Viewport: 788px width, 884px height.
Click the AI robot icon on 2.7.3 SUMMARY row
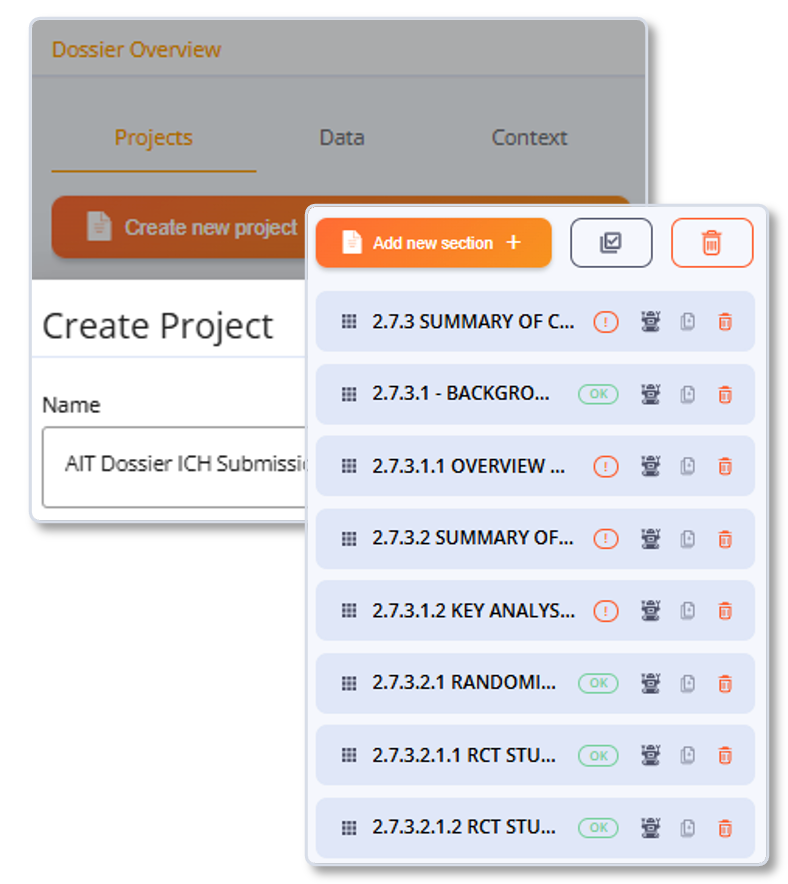[x=650, y=322]
